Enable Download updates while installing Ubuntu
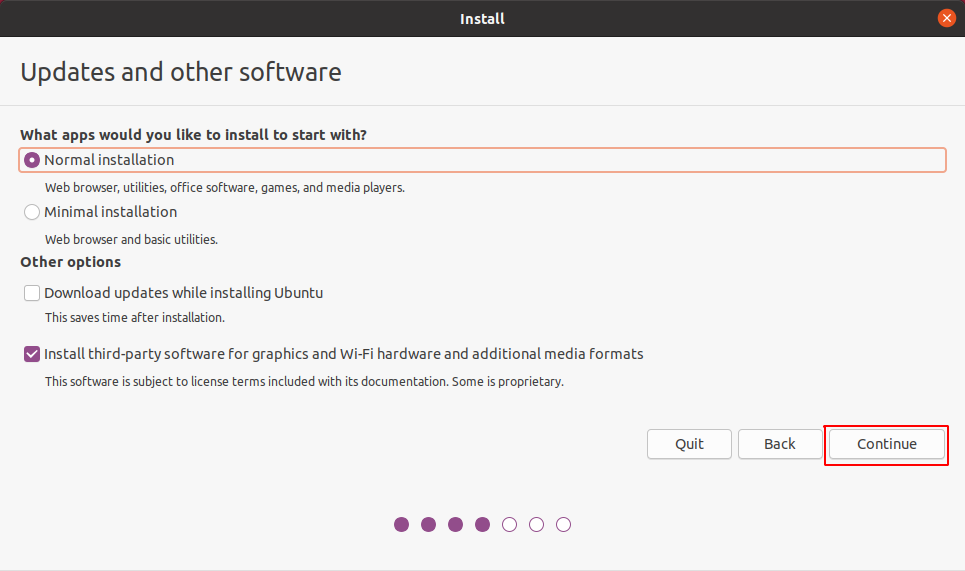This screenshot has width=965, height=571. click(x=32, y=293)
